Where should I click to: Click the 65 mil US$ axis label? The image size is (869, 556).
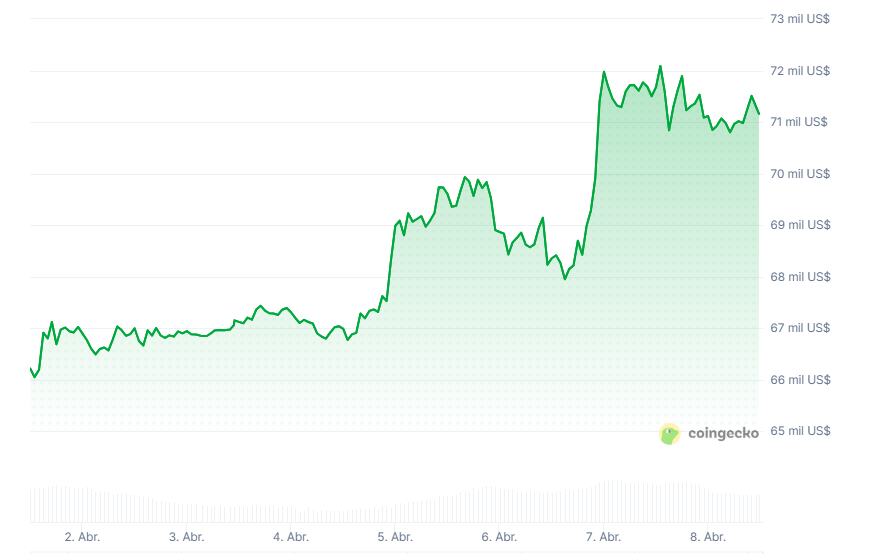pyautogui.click(x=800, y=431)
